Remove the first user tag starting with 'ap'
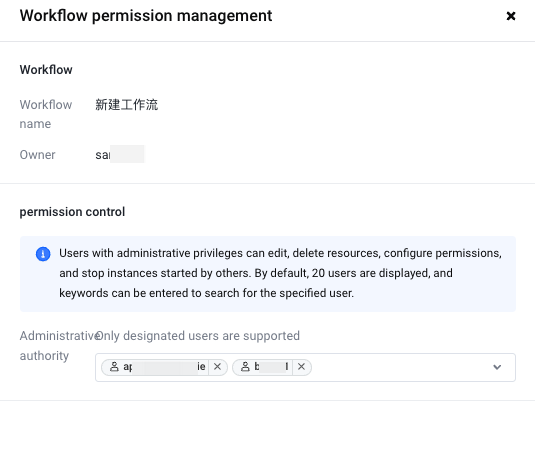This screenshot has height=468, width=535. pyautogui.click(x=217, y=367)
